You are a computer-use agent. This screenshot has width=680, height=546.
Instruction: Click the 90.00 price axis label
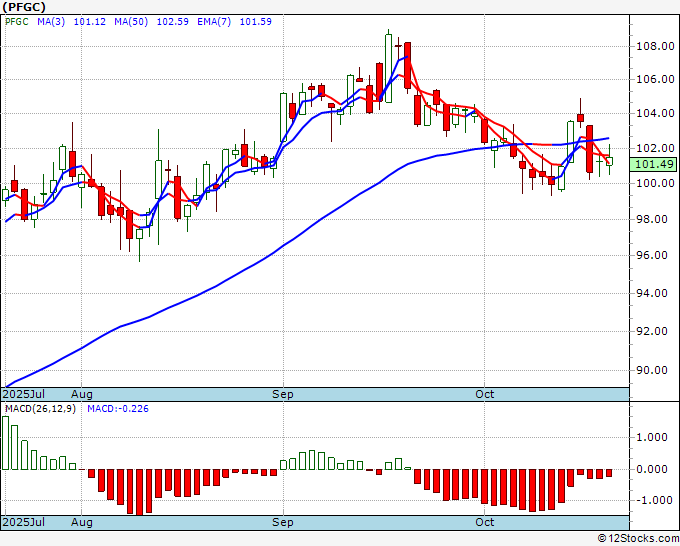pos(652,370)
